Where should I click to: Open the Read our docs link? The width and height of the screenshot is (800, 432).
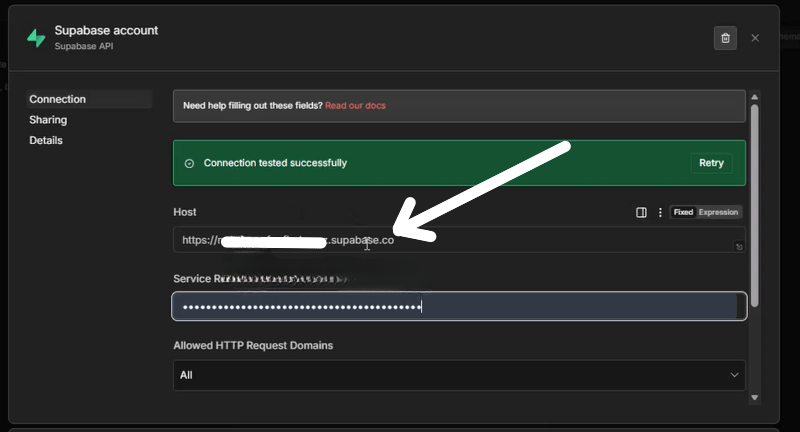click(x=355, y=106)
